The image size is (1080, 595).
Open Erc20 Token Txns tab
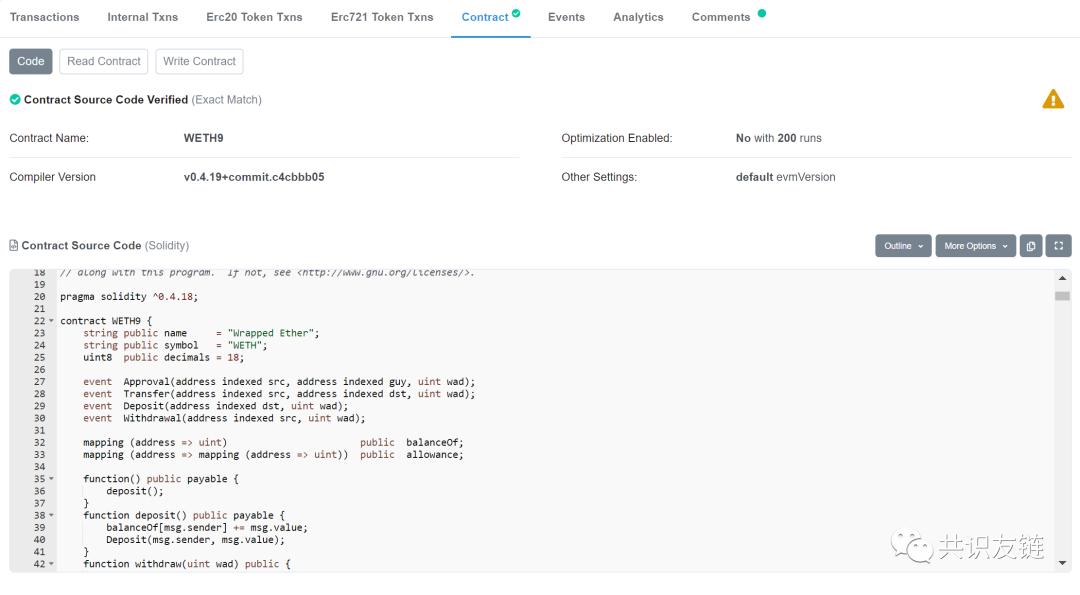254,17
